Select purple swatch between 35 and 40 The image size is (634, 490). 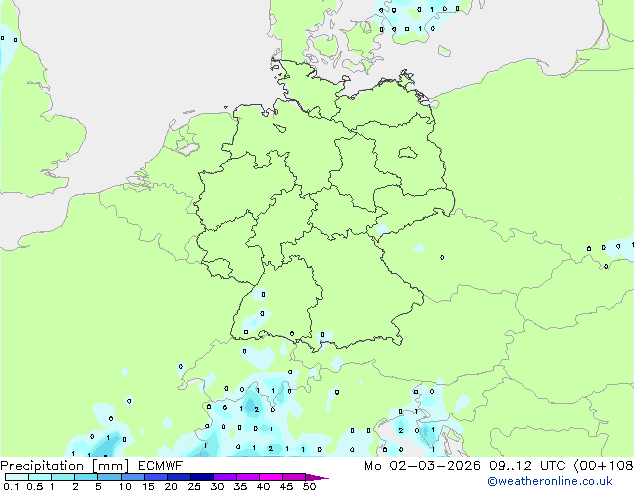click(248, 477)
